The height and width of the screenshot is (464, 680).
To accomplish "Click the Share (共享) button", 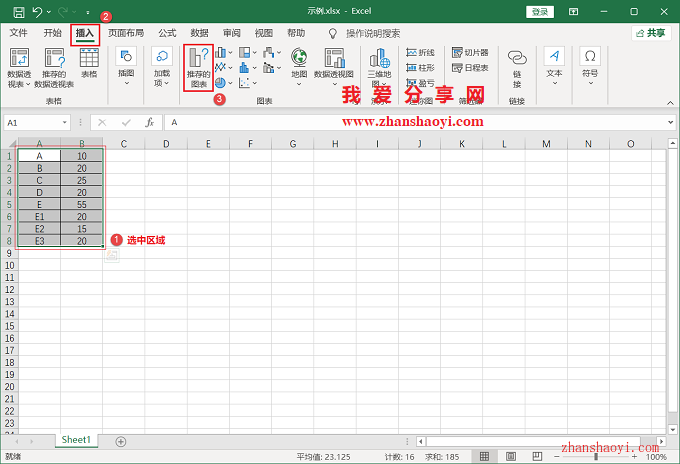I will pos(651,33).
